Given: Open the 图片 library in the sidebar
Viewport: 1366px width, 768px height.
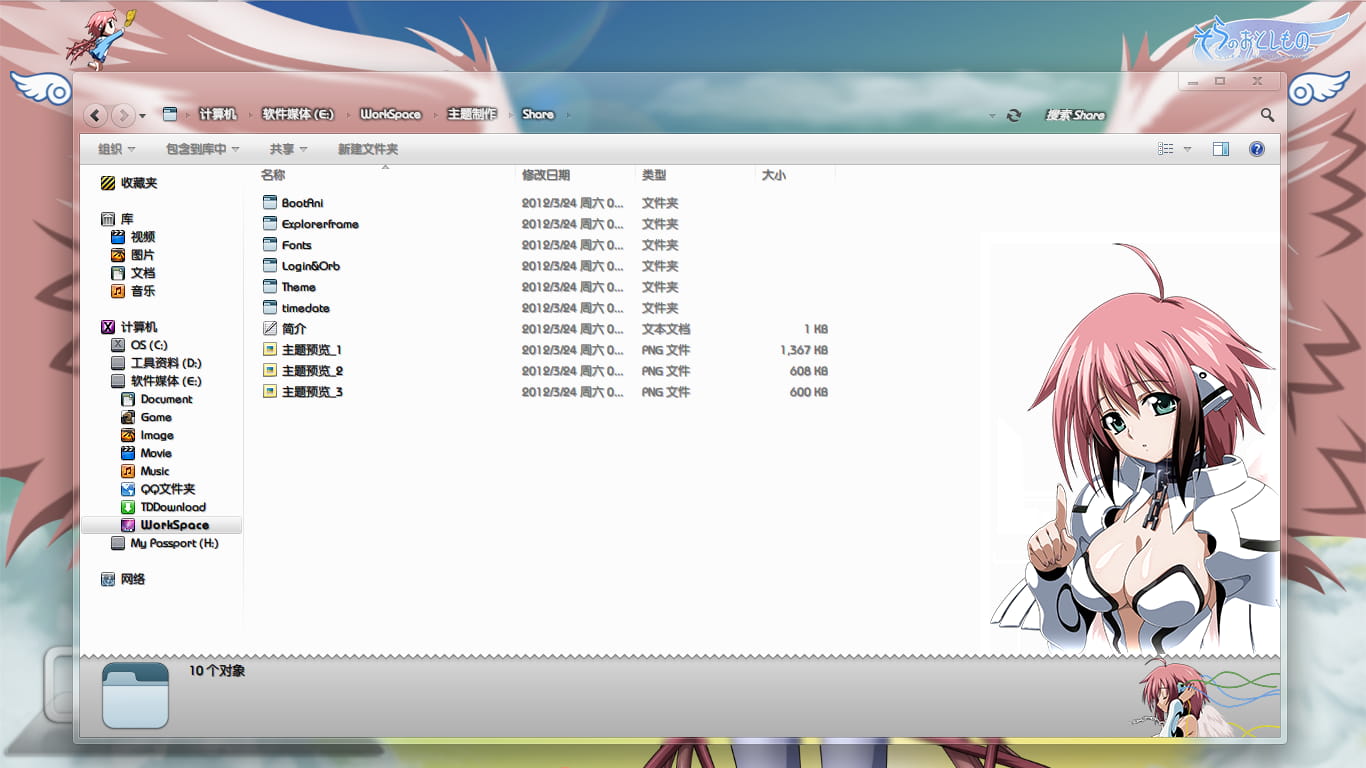Looking at the screenshot, I should (142, 254).
